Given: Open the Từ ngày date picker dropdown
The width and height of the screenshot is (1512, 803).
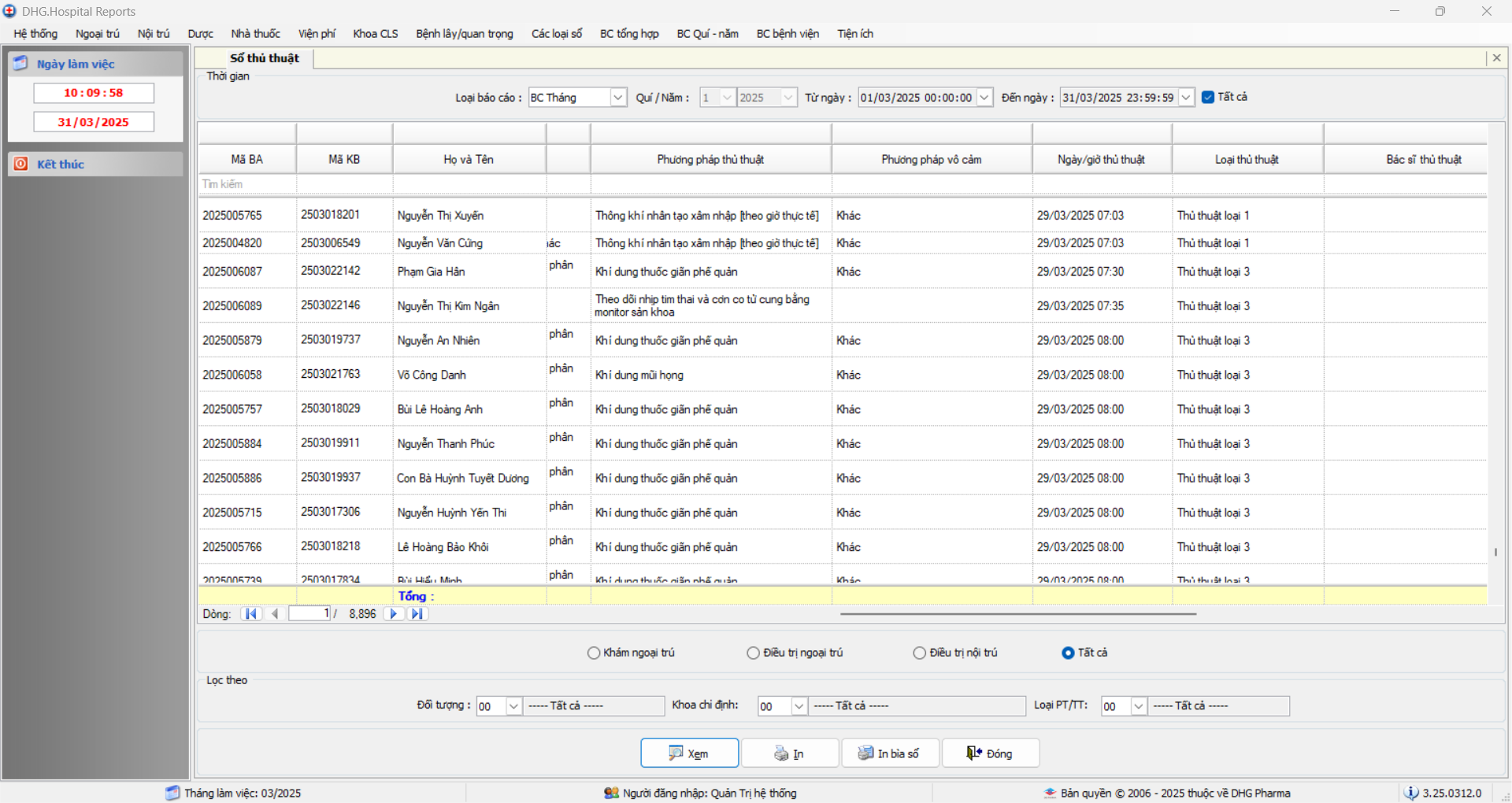Looking at the screenshot, I should tap(984, 98).
